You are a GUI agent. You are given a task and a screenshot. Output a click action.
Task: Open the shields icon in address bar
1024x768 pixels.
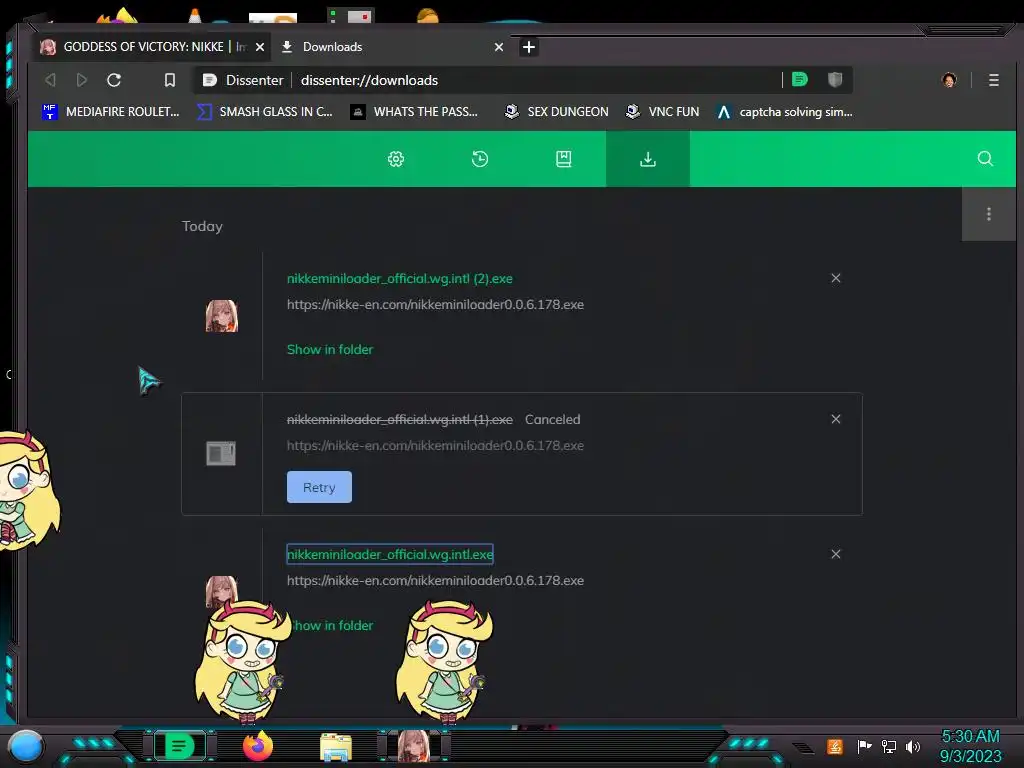point(835,80)
